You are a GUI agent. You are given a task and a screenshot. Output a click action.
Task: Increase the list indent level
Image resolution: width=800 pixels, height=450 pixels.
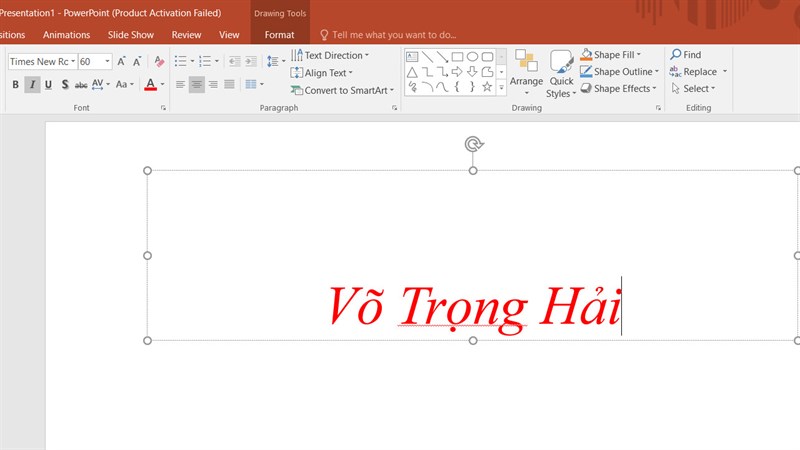click(251, 62)
